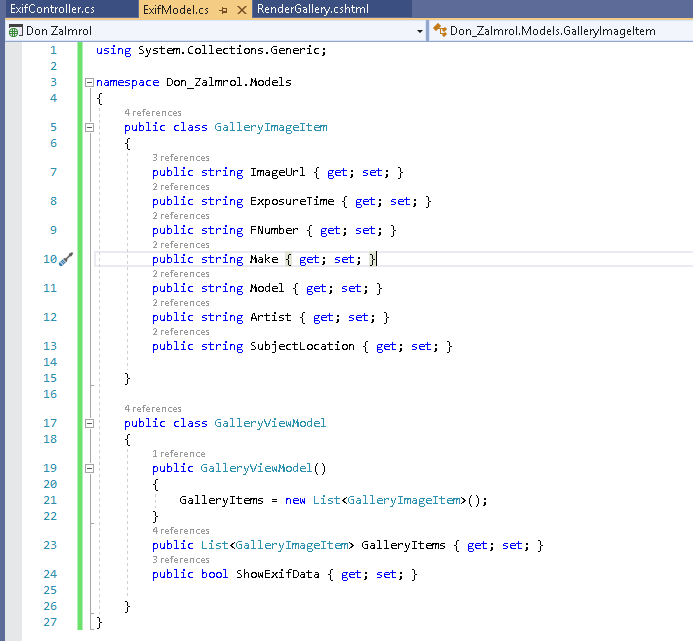
Task: Switch to the ExifController.cs tab
Action: click(52, 9)
